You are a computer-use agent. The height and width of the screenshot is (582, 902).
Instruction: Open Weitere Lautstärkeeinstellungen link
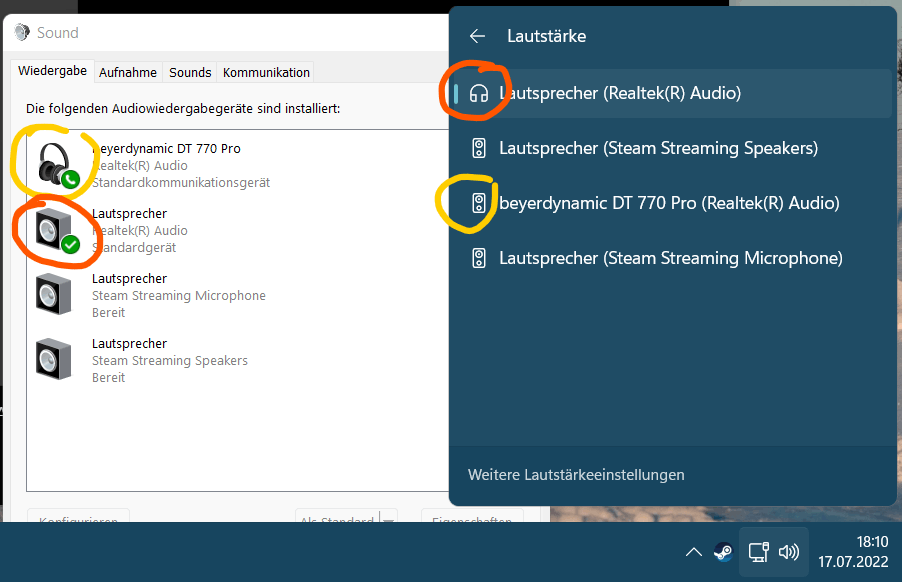[x=576, y=475]
